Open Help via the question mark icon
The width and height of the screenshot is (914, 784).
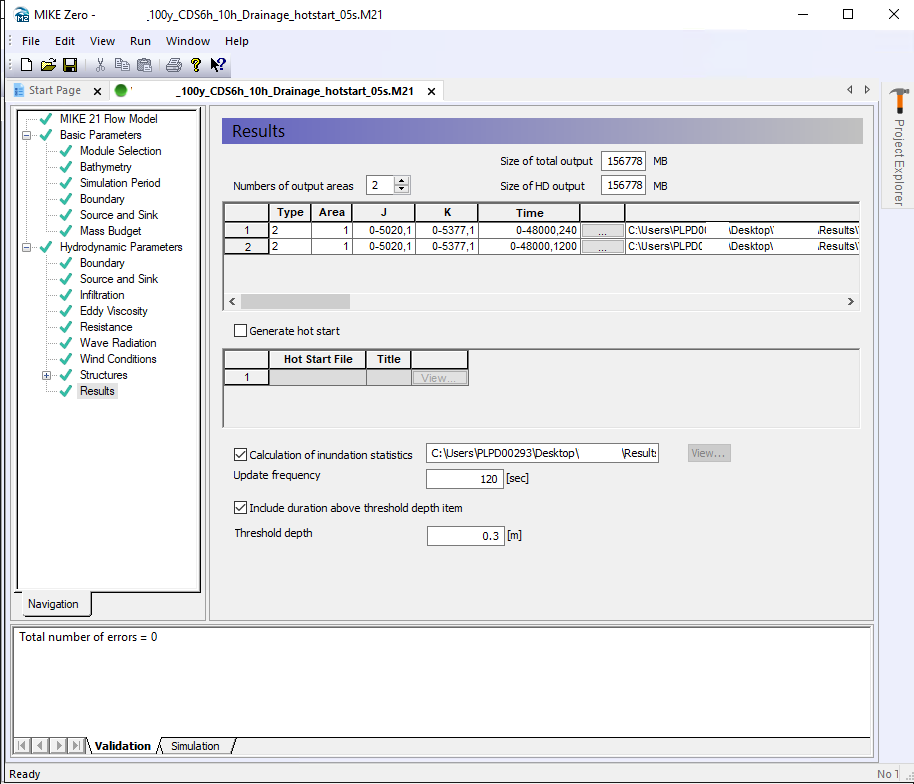pos(196,65)
